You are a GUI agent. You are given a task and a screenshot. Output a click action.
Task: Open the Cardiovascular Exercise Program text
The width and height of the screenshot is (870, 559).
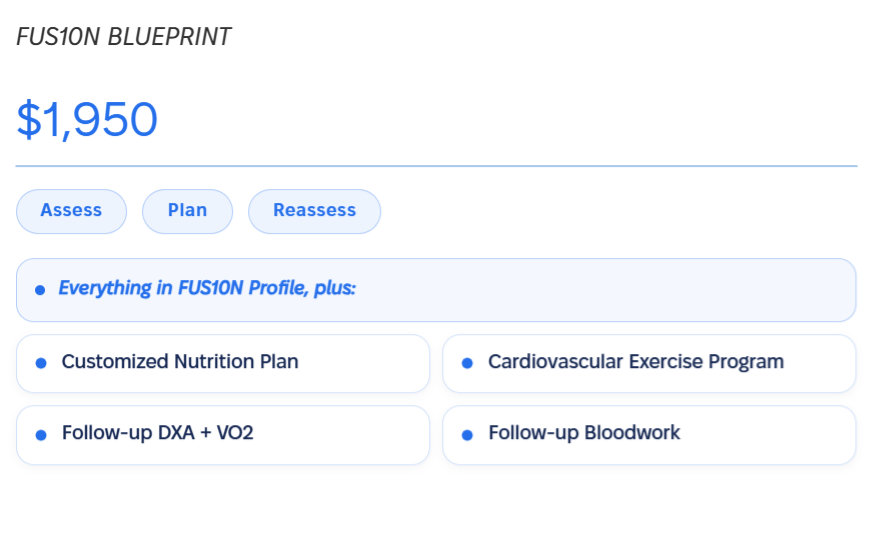[x=636, y=361]
